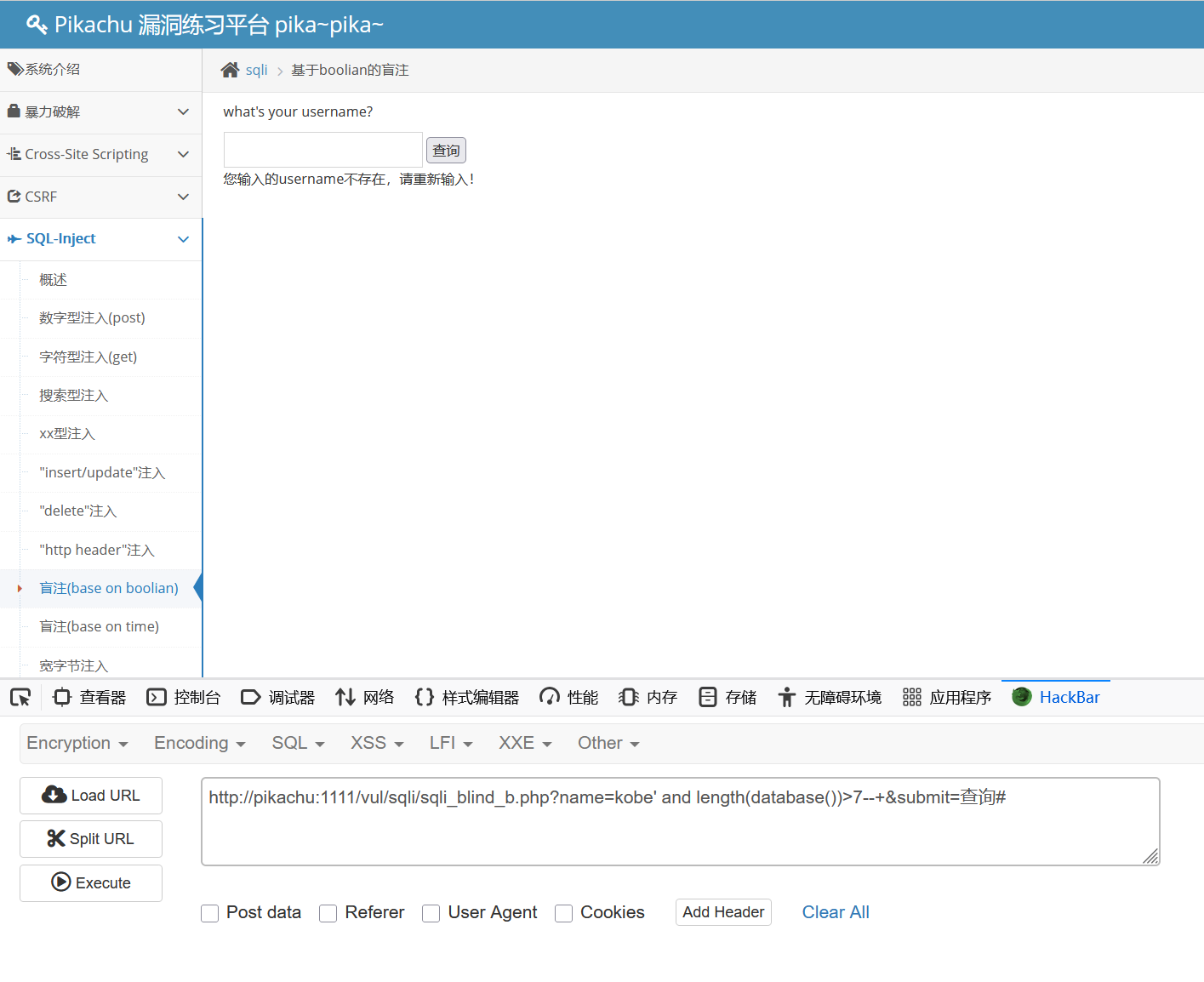Click the Style Editor braces icon
The height and width of the screenshot is (982, 1204).
425,698
